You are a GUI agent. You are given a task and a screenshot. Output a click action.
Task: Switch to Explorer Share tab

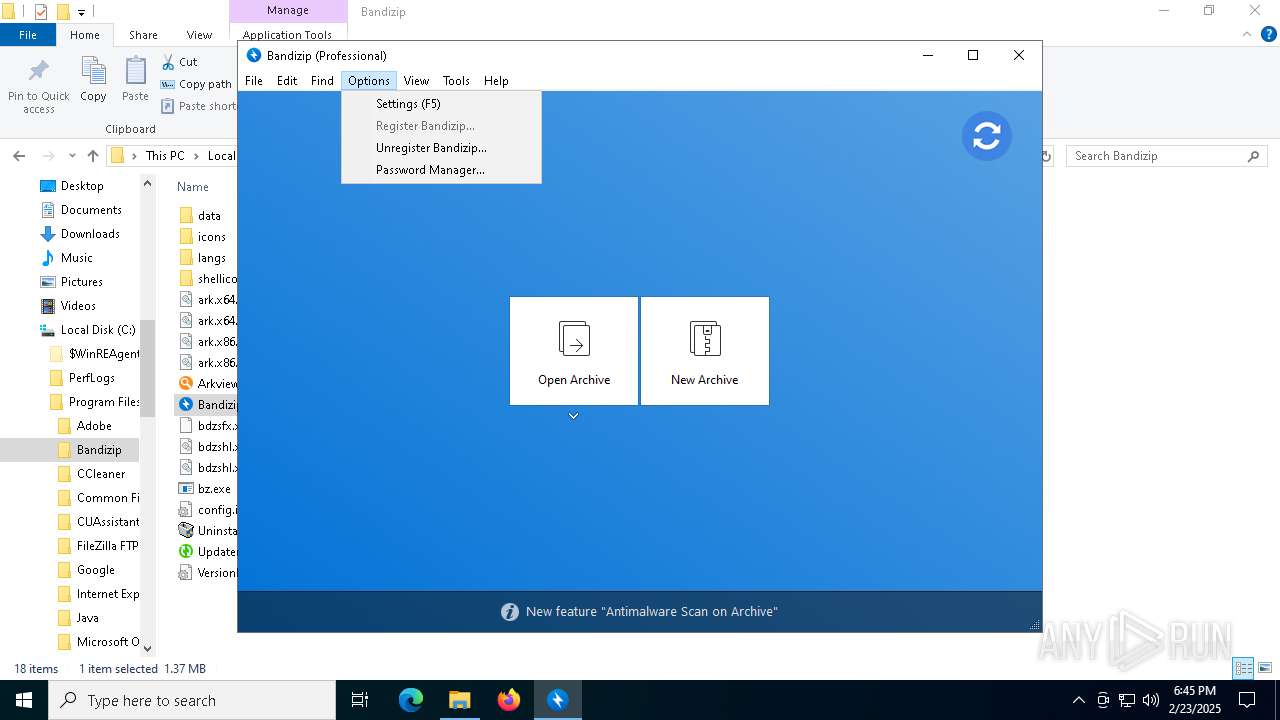(143, 35)
